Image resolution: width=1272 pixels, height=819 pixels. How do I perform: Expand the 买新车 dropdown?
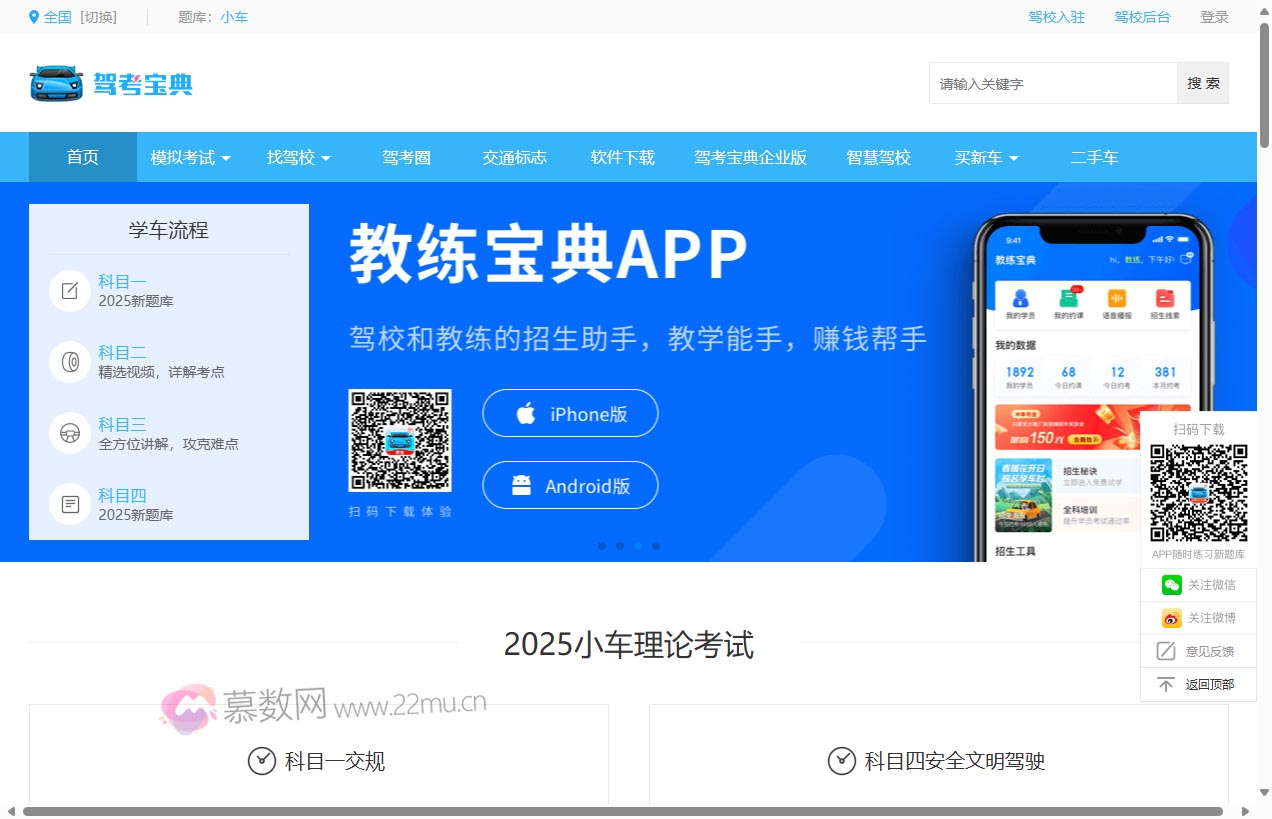(x=986, y=157)
